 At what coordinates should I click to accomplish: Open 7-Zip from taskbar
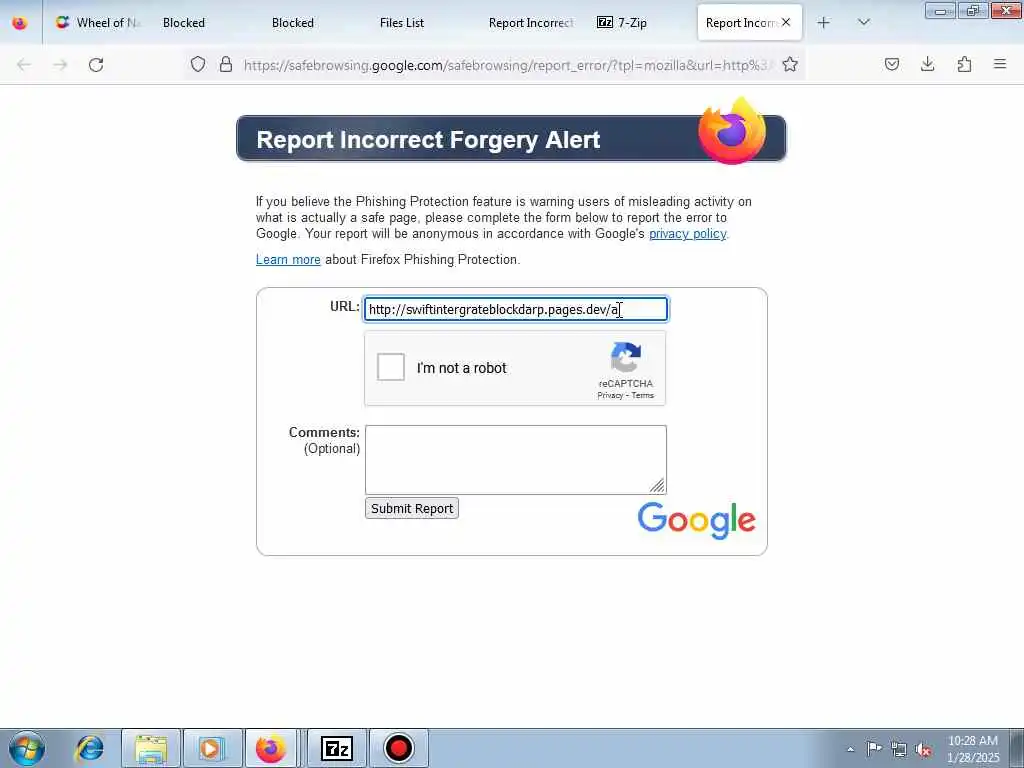click(x=337, y=748)
